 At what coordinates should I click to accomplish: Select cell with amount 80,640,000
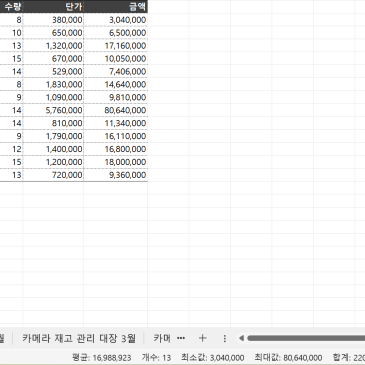tap(116, 110)
